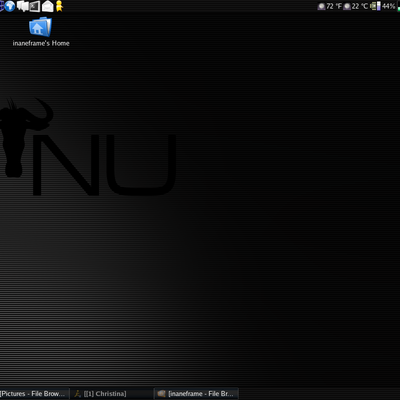Open the chat bubbles messenger launcher
Image resolution: width=400 pixels, height=400 pixels.
22,6
